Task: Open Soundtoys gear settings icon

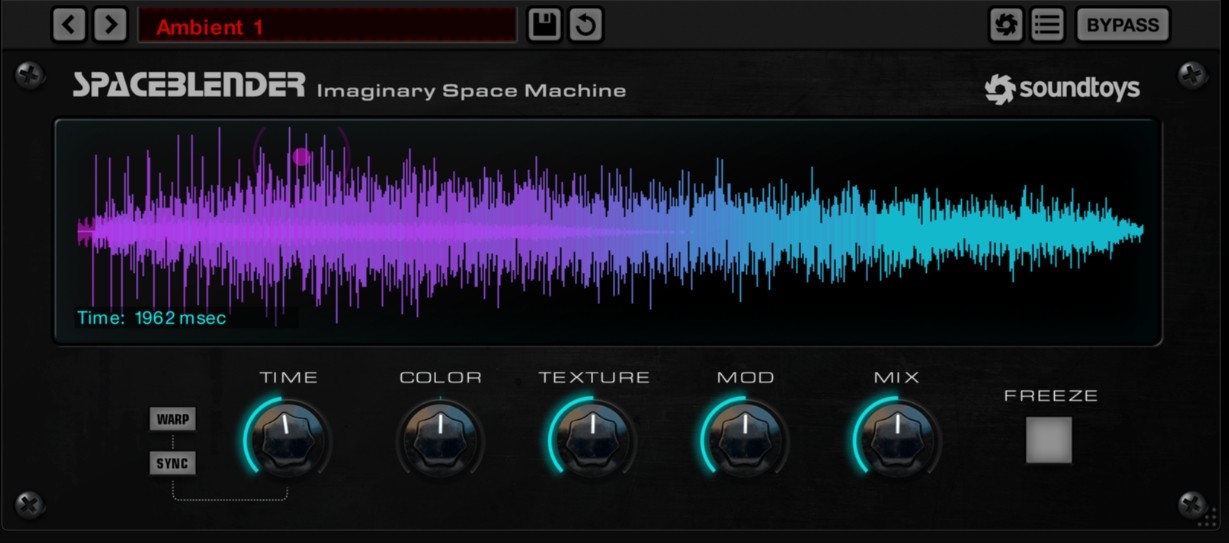Action: tap(1006, 24)
